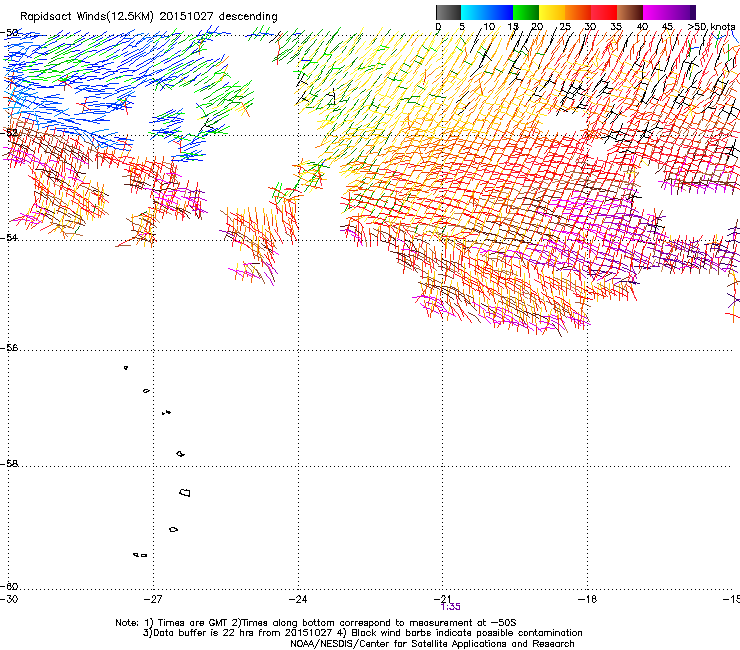The image size is (740, 650).
Task: Click the orange 25-30 knots legend swatch
Action: (x=578, y=12)
